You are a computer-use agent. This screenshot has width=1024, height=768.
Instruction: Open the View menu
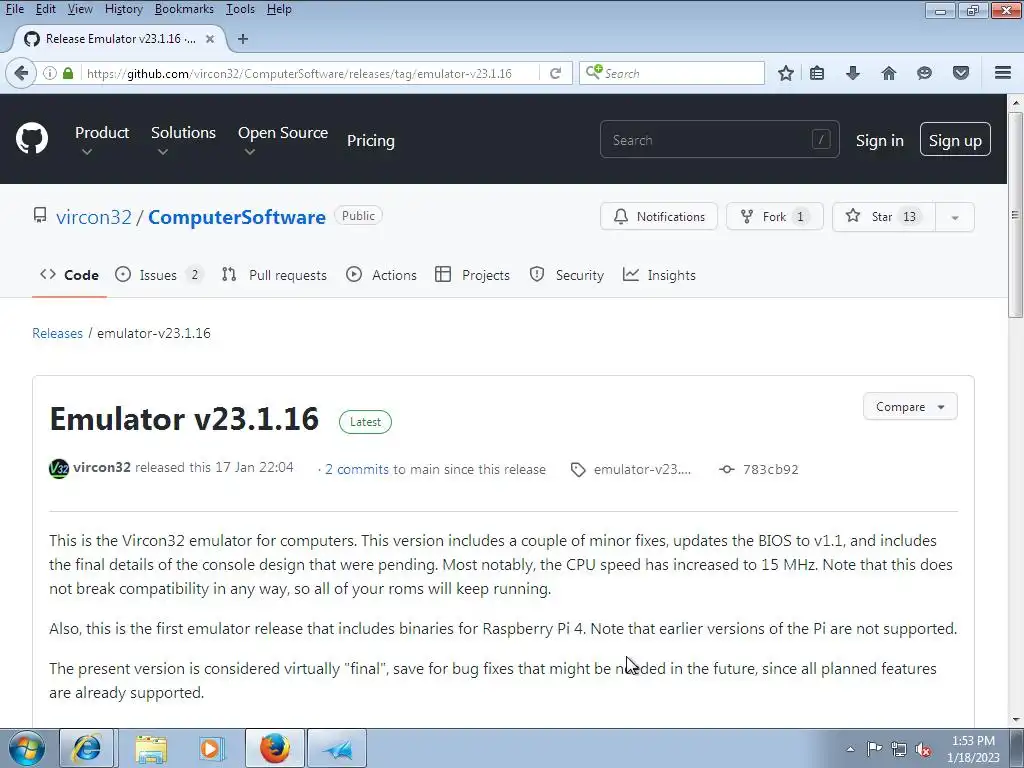tap(80, 9)
